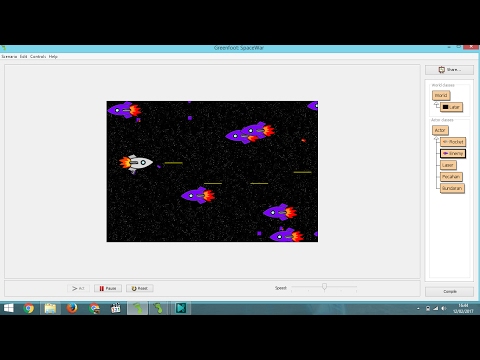480x360 pixels.
Task: Pause the running scenario
Action: [108, 288]
